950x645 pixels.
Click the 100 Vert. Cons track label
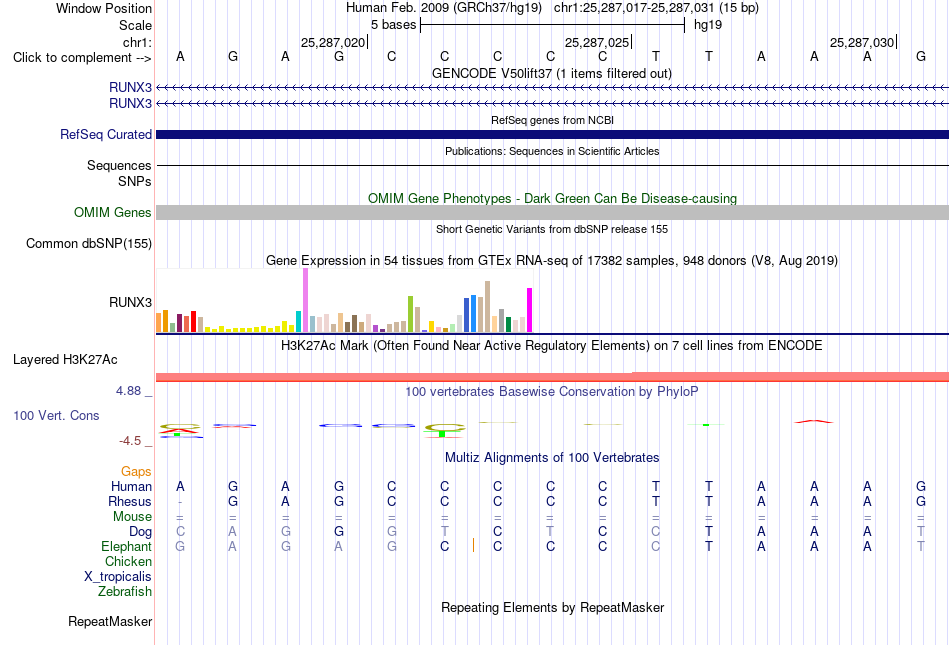pos(56,415)
